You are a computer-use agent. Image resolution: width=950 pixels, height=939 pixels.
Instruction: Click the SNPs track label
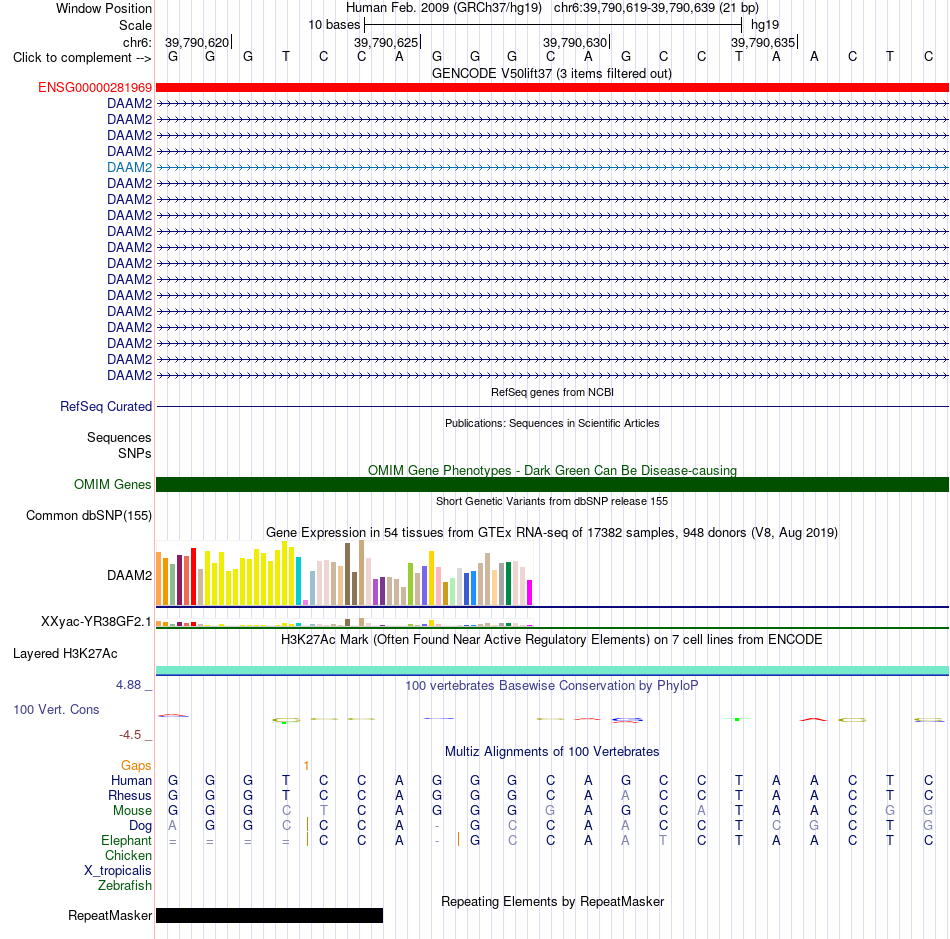135,453
